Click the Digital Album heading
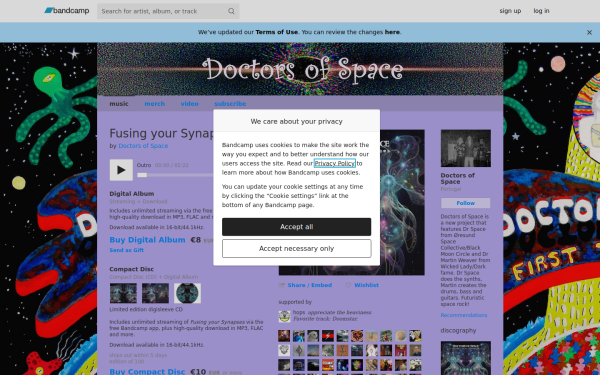 pos(132,194)
